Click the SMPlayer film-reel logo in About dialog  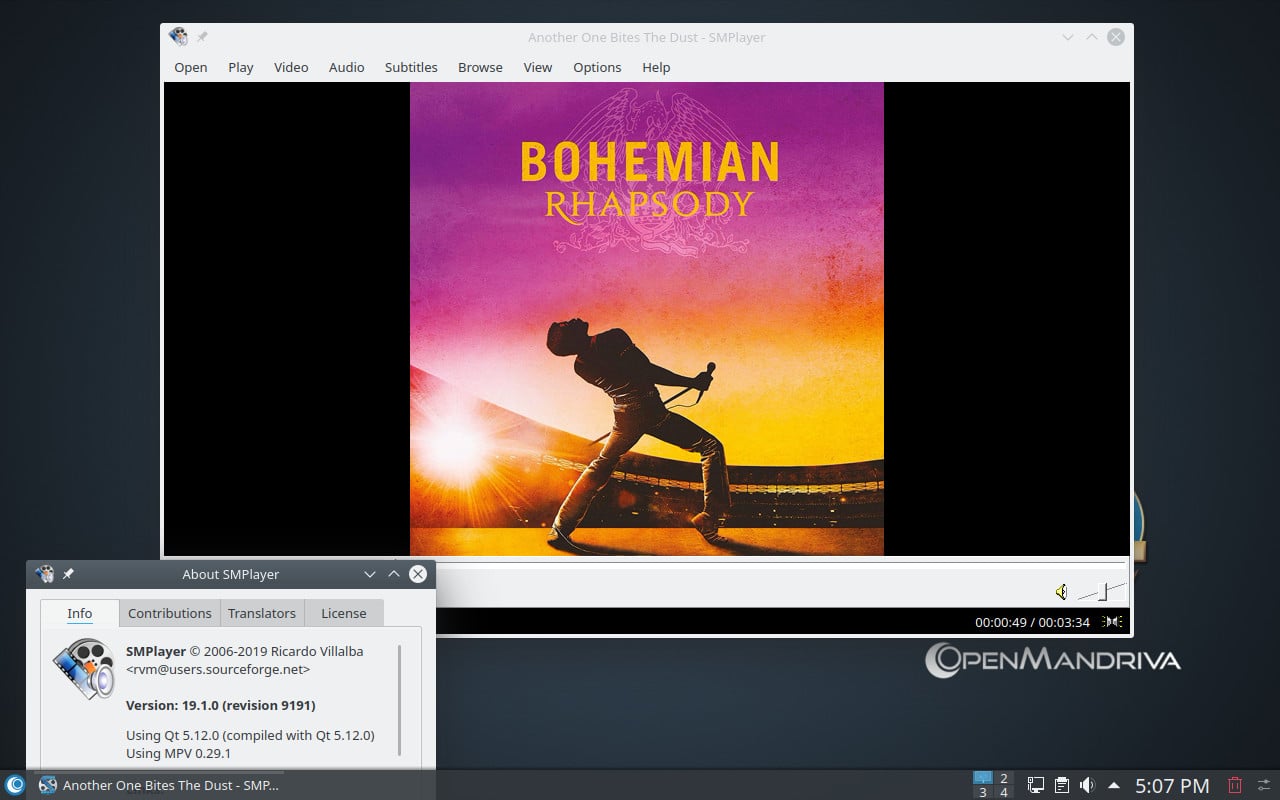[83, 668]
